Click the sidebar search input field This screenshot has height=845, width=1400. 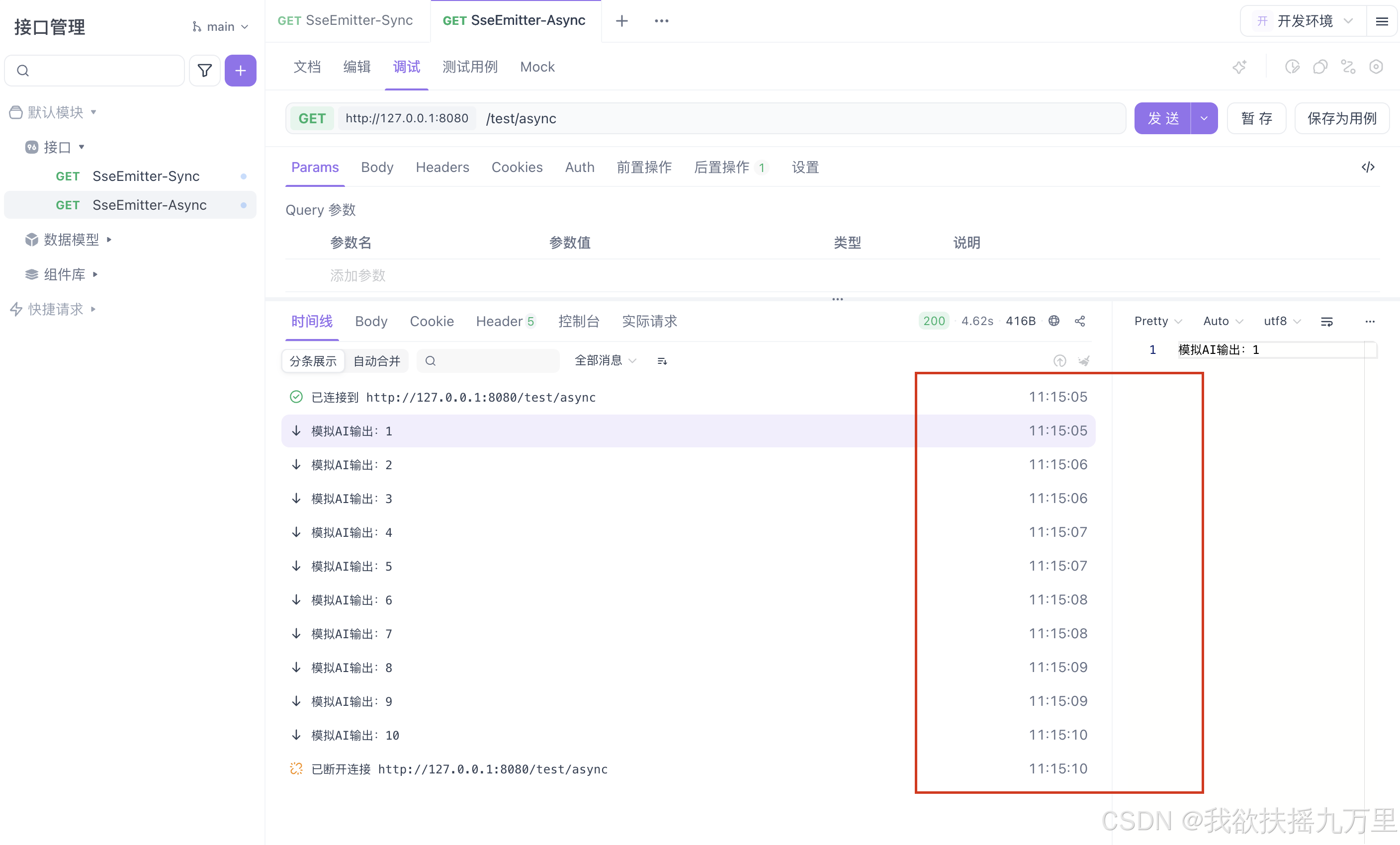(94, 71)
